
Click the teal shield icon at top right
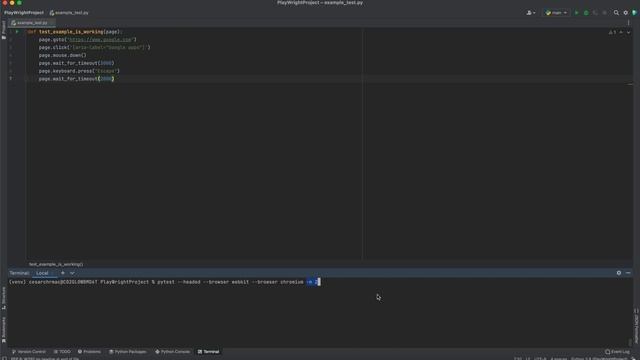tap(634, 13)
